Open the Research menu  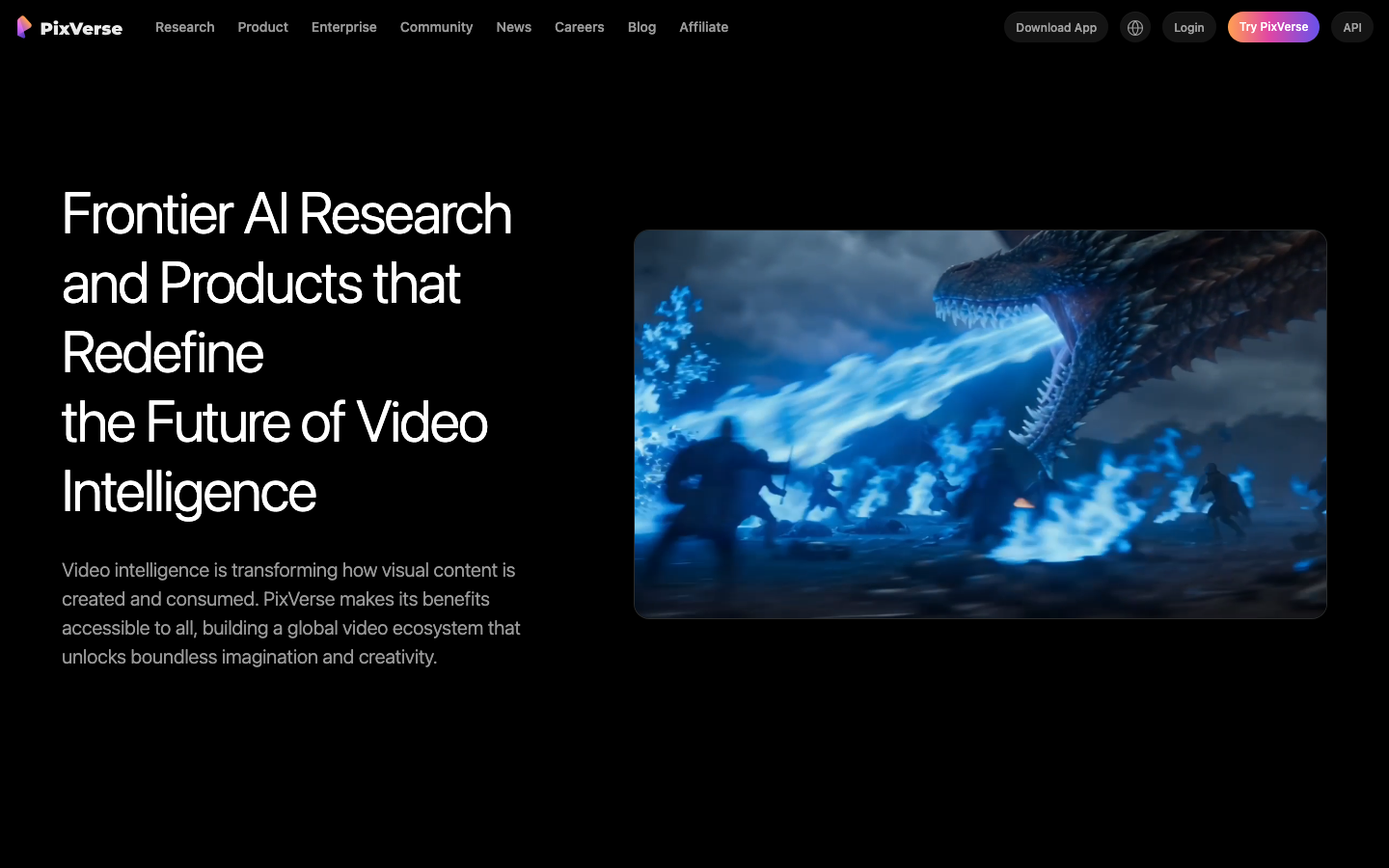[x=185, y=27]
